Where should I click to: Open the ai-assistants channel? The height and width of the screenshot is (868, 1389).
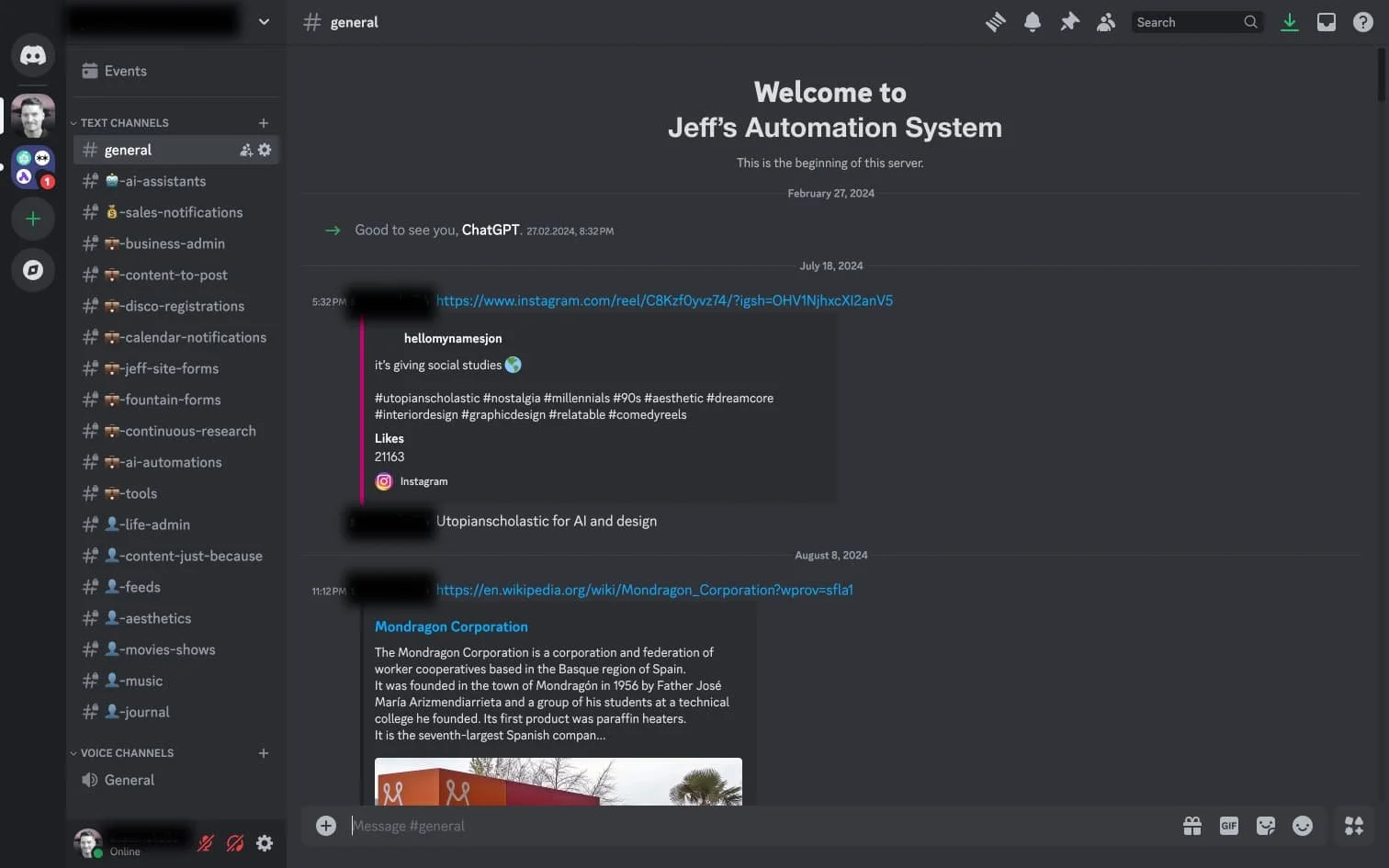(x=176, y=181)
